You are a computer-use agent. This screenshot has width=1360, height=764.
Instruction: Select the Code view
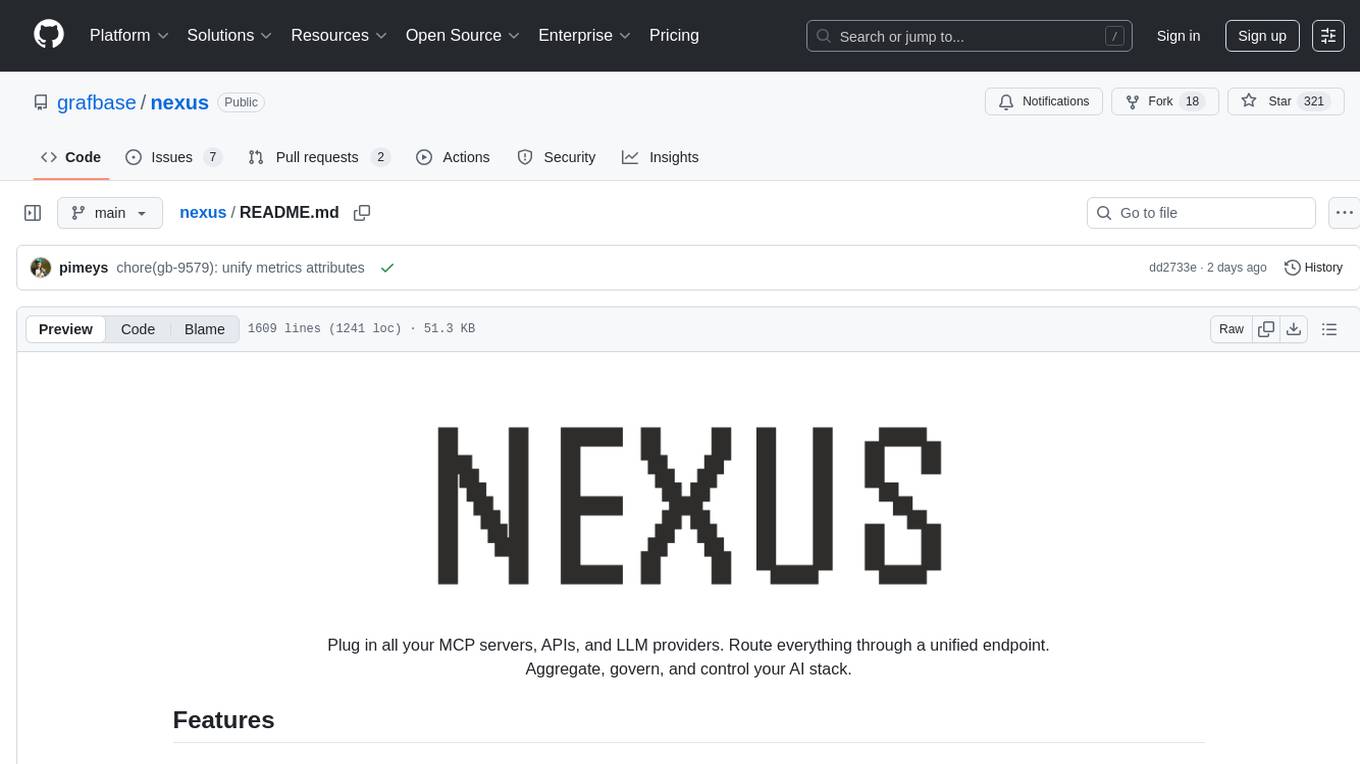(138, 329)
